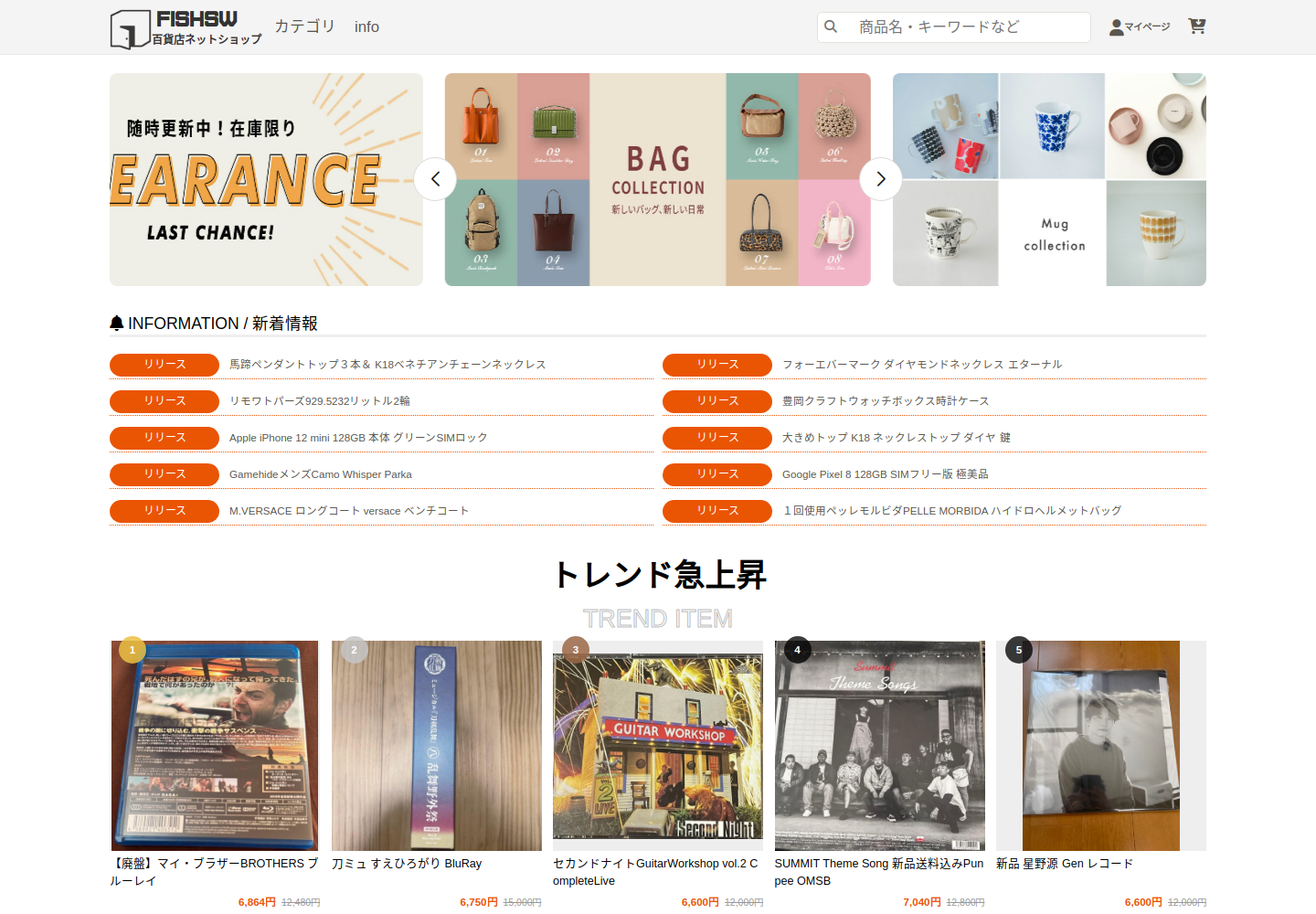The width and height of the screenshot is (1316, 914).
Task: Click リリース tag beside 豊岡クラフトウォッチボックス
Action: click(717, 401)
